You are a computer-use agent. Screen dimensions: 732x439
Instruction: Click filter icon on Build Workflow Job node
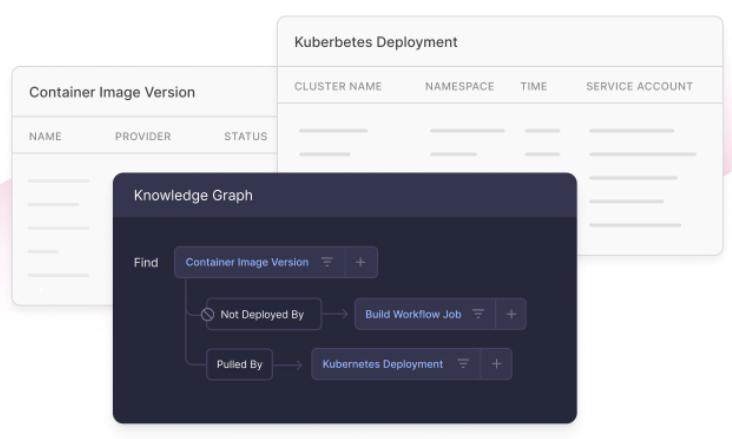tap(478, 314)
